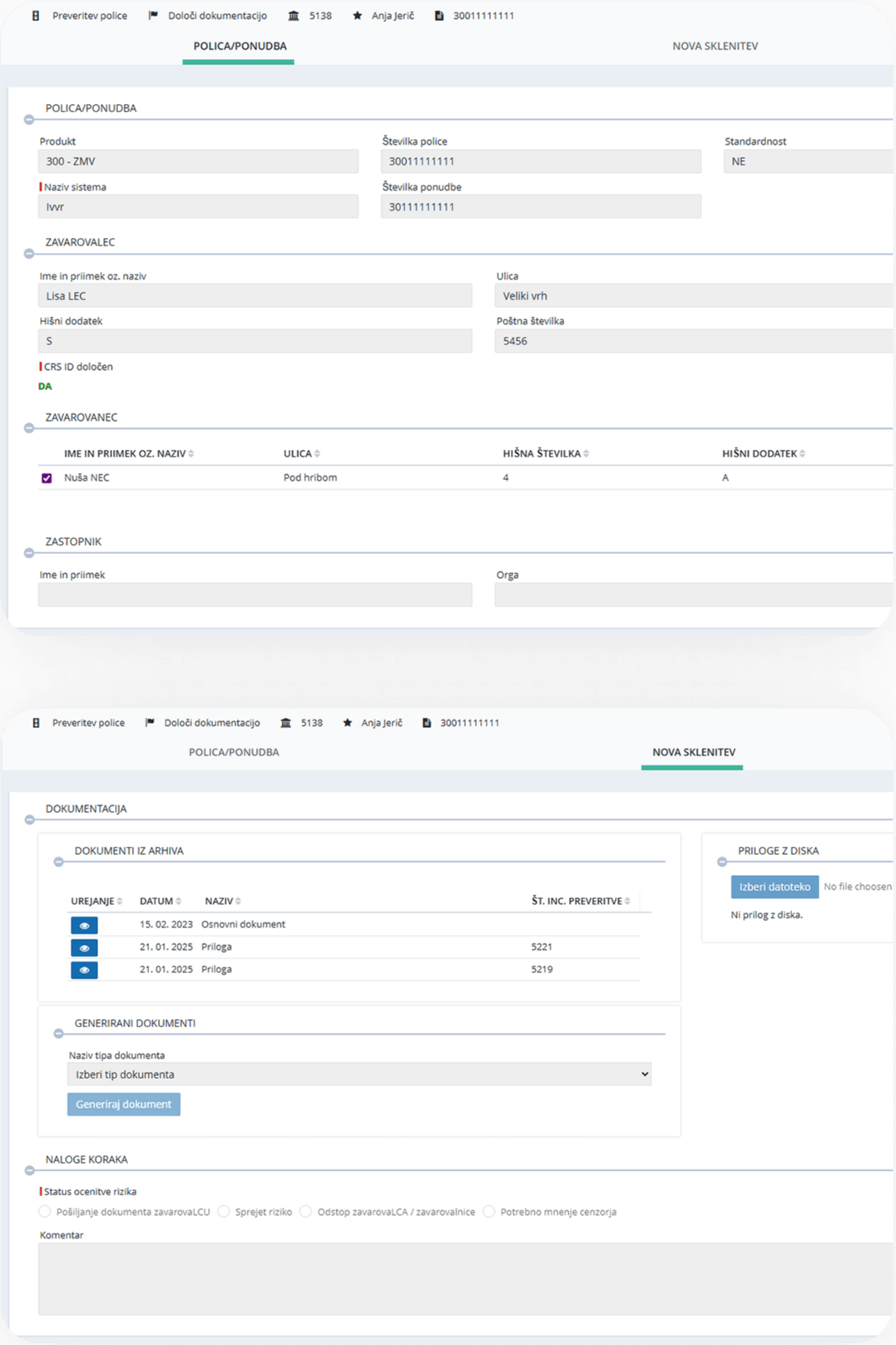Open eye icon for Priloga 5221

[x=84, y=947]
